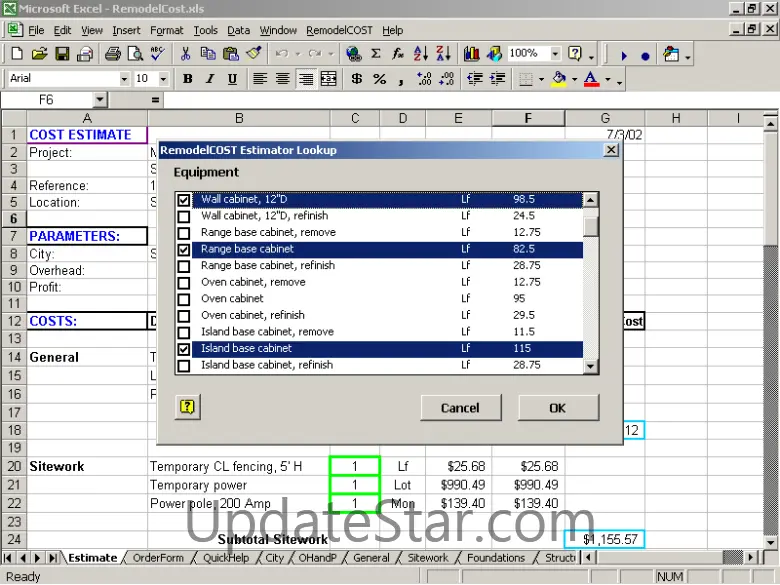Check Island base cabinet, refinish

click(x=184, y=366)
